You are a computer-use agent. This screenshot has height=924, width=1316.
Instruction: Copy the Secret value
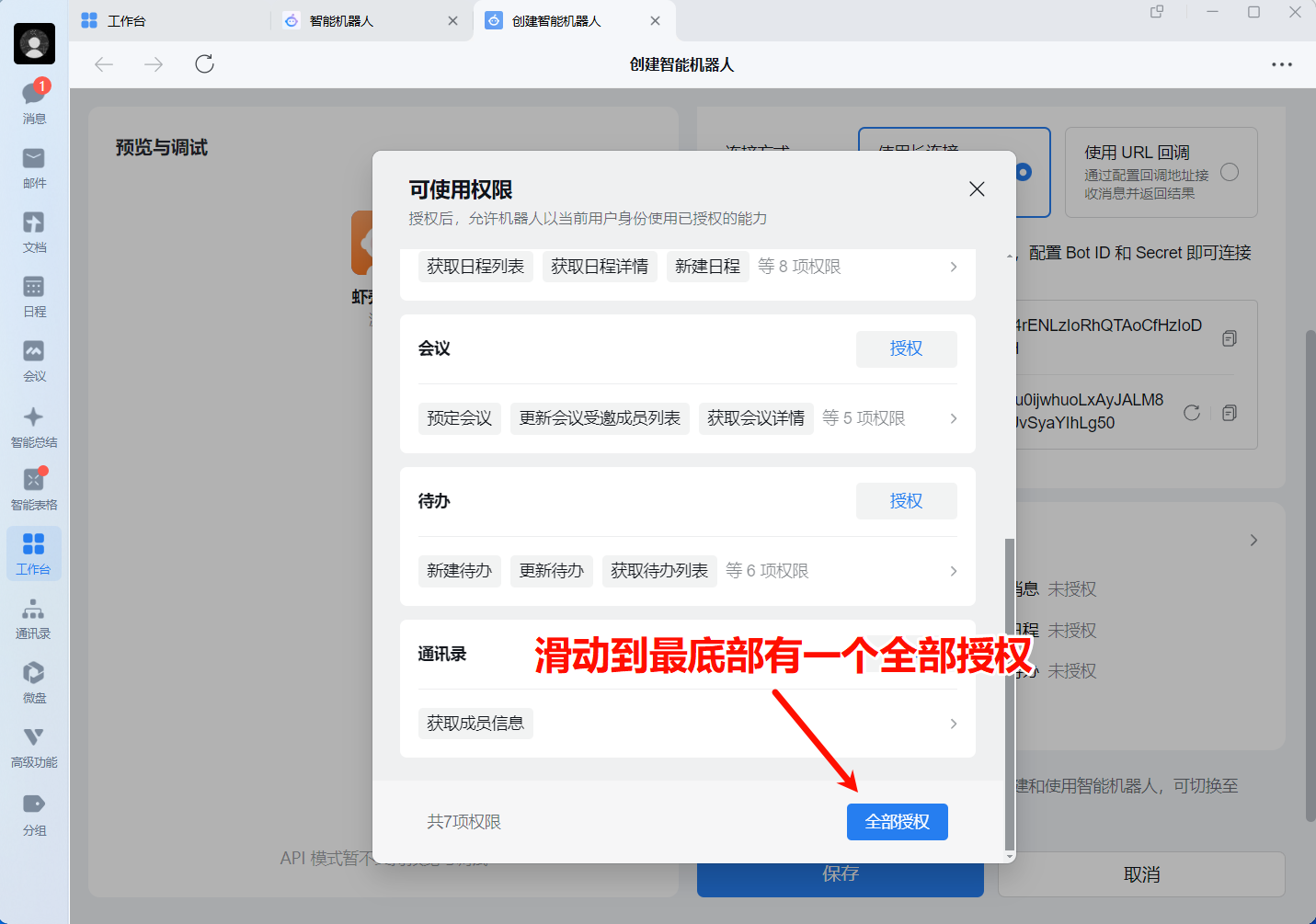pos(1229,413)
